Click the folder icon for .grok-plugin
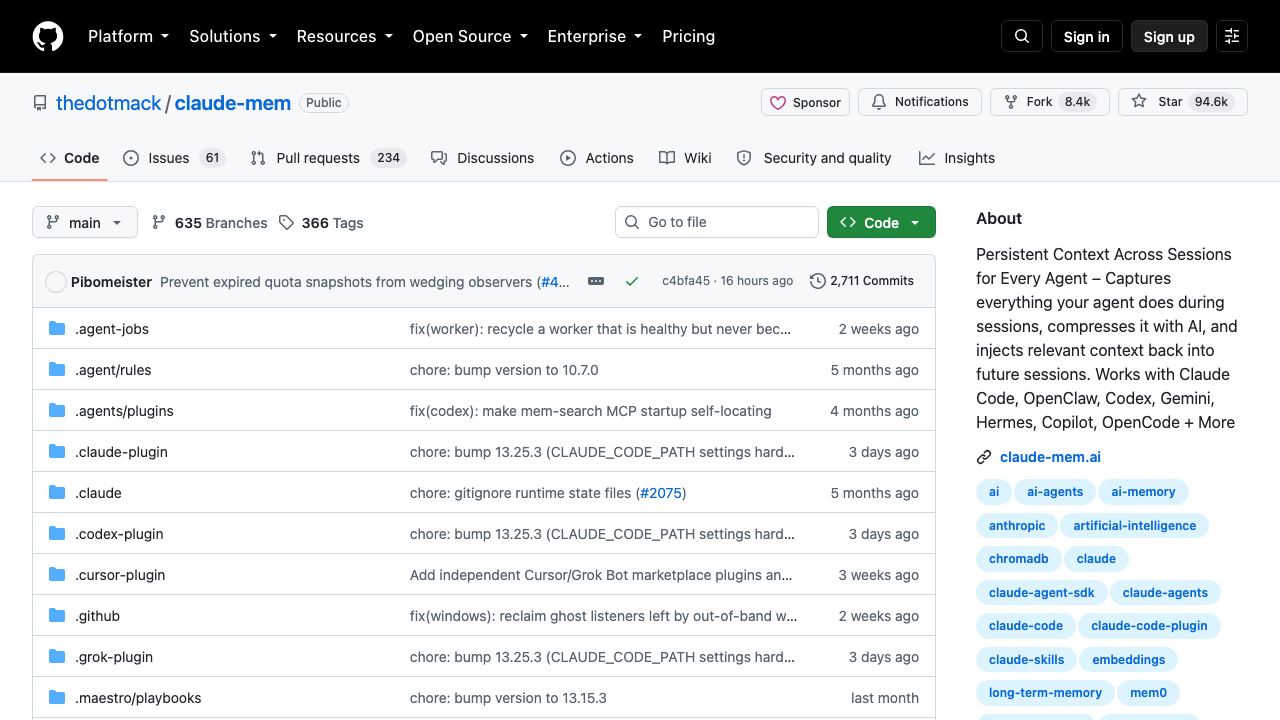 click(x=57, y=656)
